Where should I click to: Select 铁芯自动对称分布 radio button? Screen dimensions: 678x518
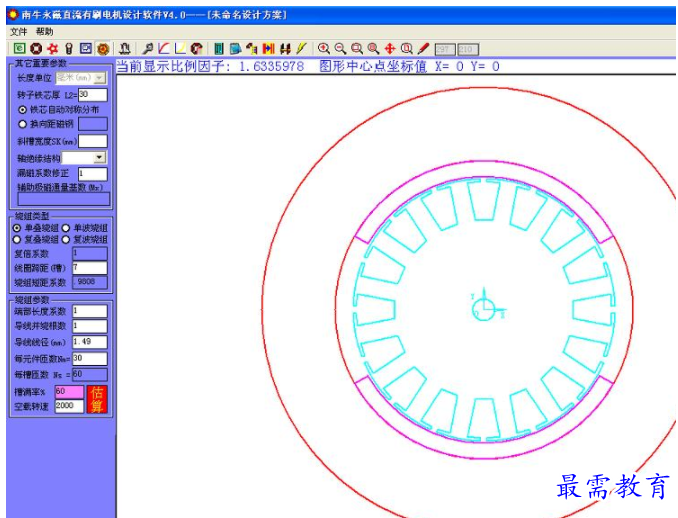[22, 110]
